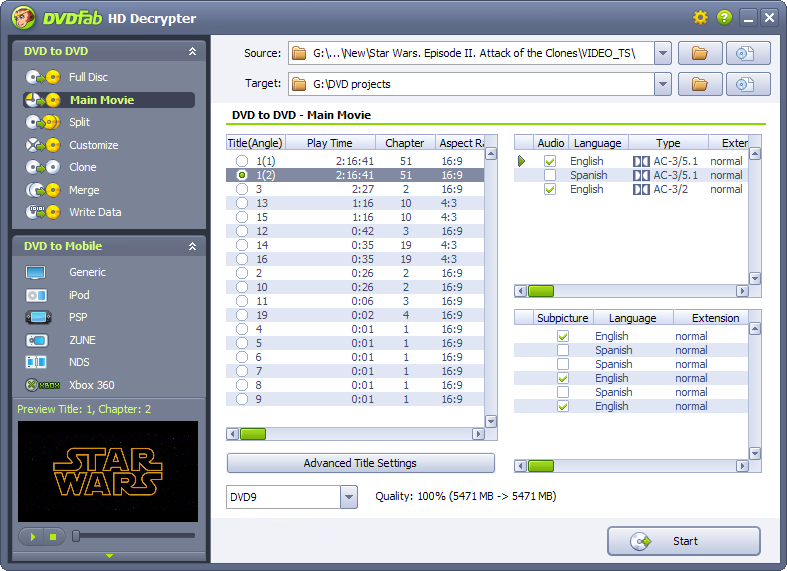
Task: Toggle English AC-3/5.1 audio checkbox
Action: click(550, 161)
